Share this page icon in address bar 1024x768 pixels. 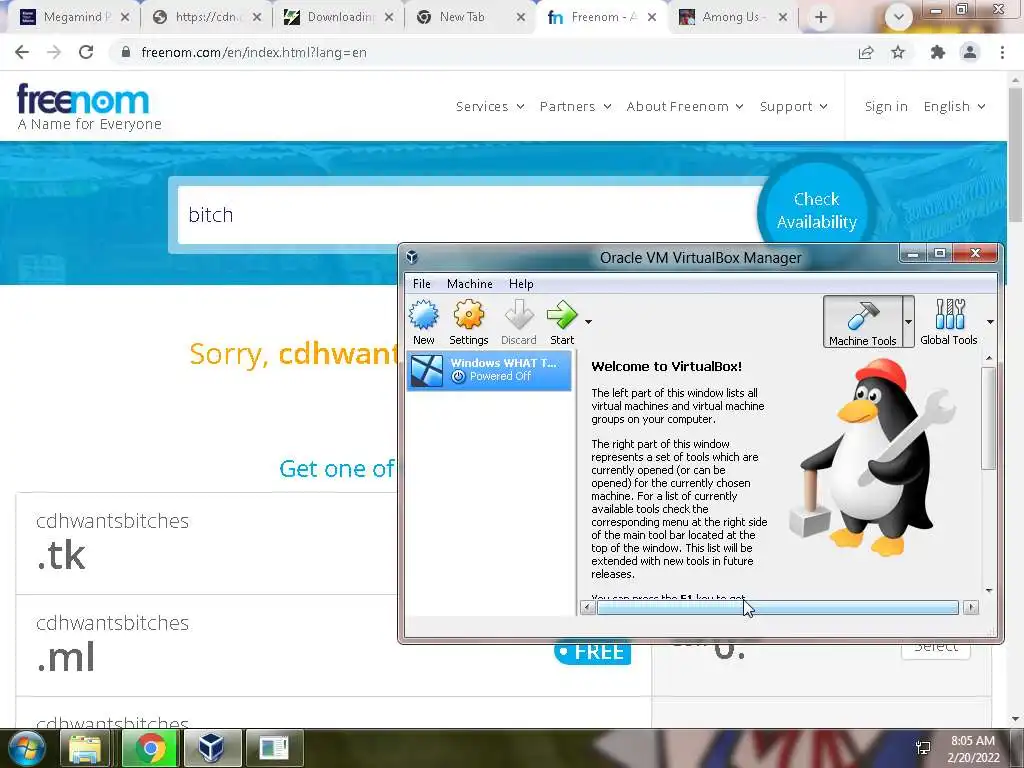tap(866, 52)
